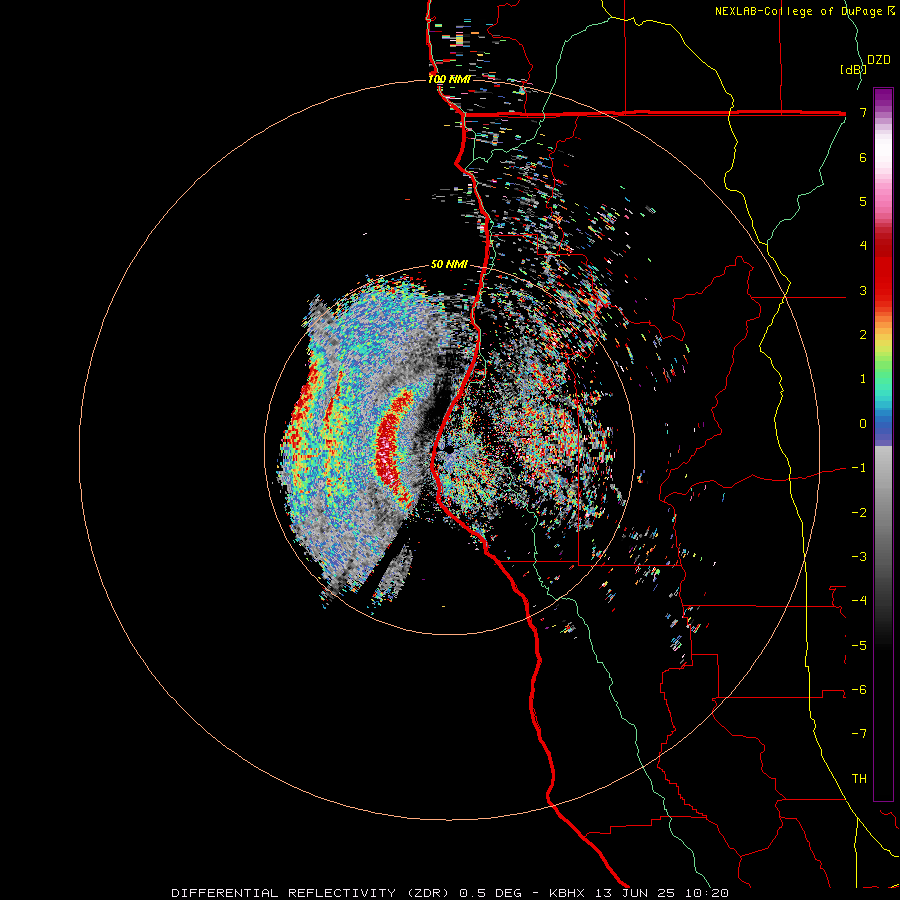The width and height of the screenshot is (900, 900).
Task: Click the green-yellow band of the color bar
Action: (883, 359)
